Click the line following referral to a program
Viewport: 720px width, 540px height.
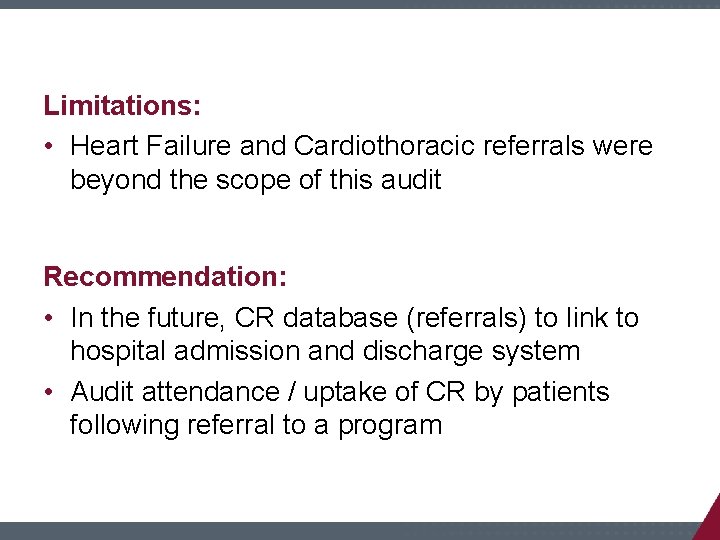pyautogui.click(x=256, y=425)
